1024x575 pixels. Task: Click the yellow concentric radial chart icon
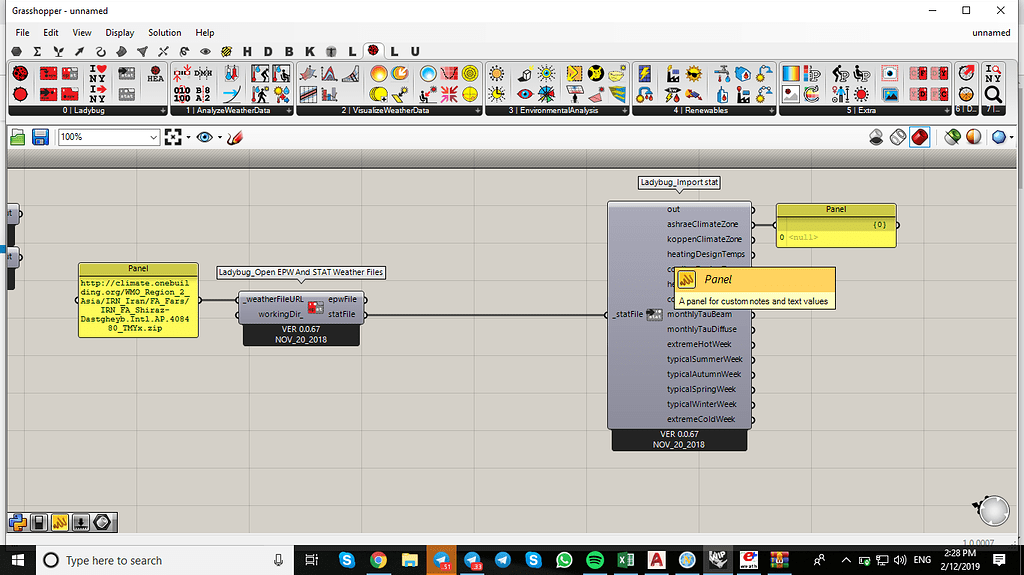(470, 73)
